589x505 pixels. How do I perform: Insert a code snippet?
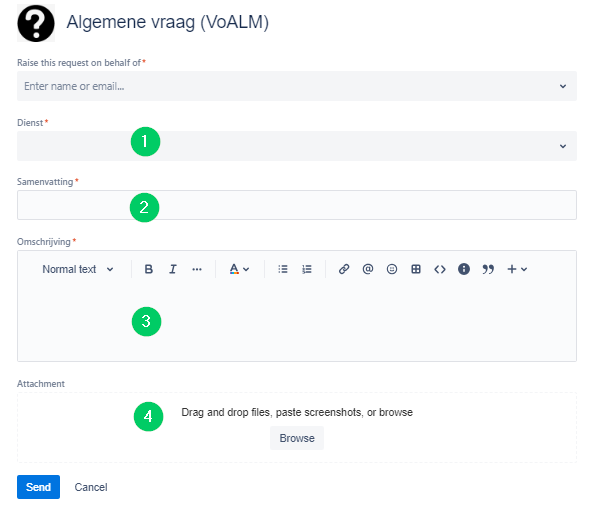pos(440,269)
